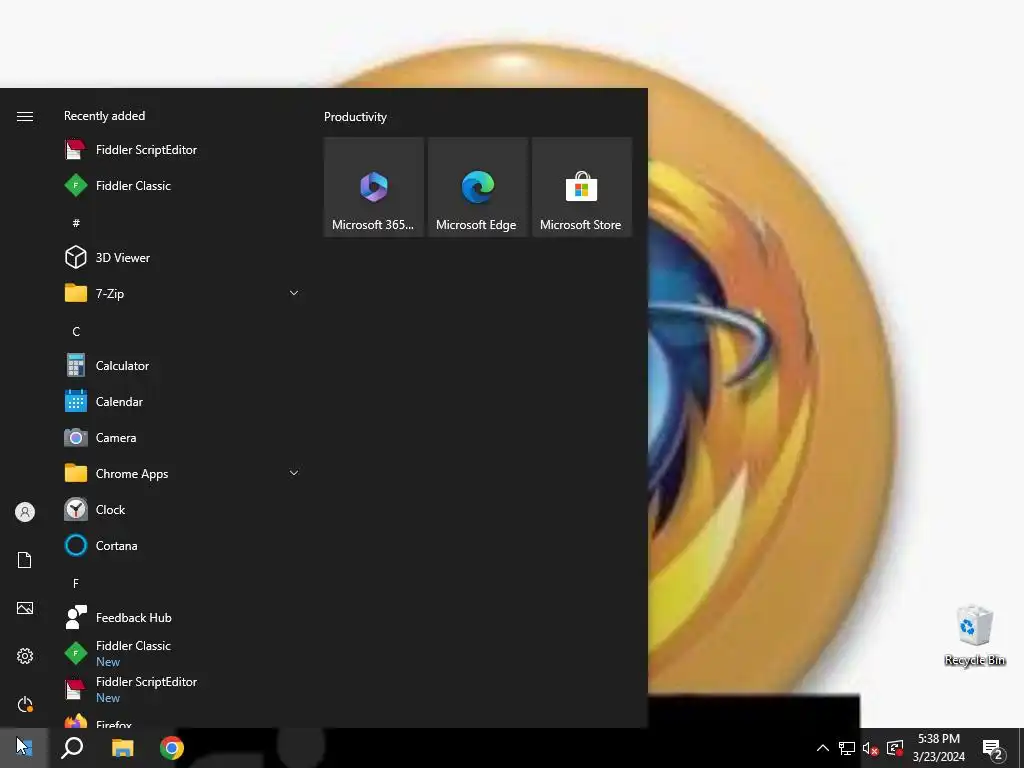Open the Microsoft 365 tile
The width and height of the screenshot is (1024, 768).
click(374, 187)
